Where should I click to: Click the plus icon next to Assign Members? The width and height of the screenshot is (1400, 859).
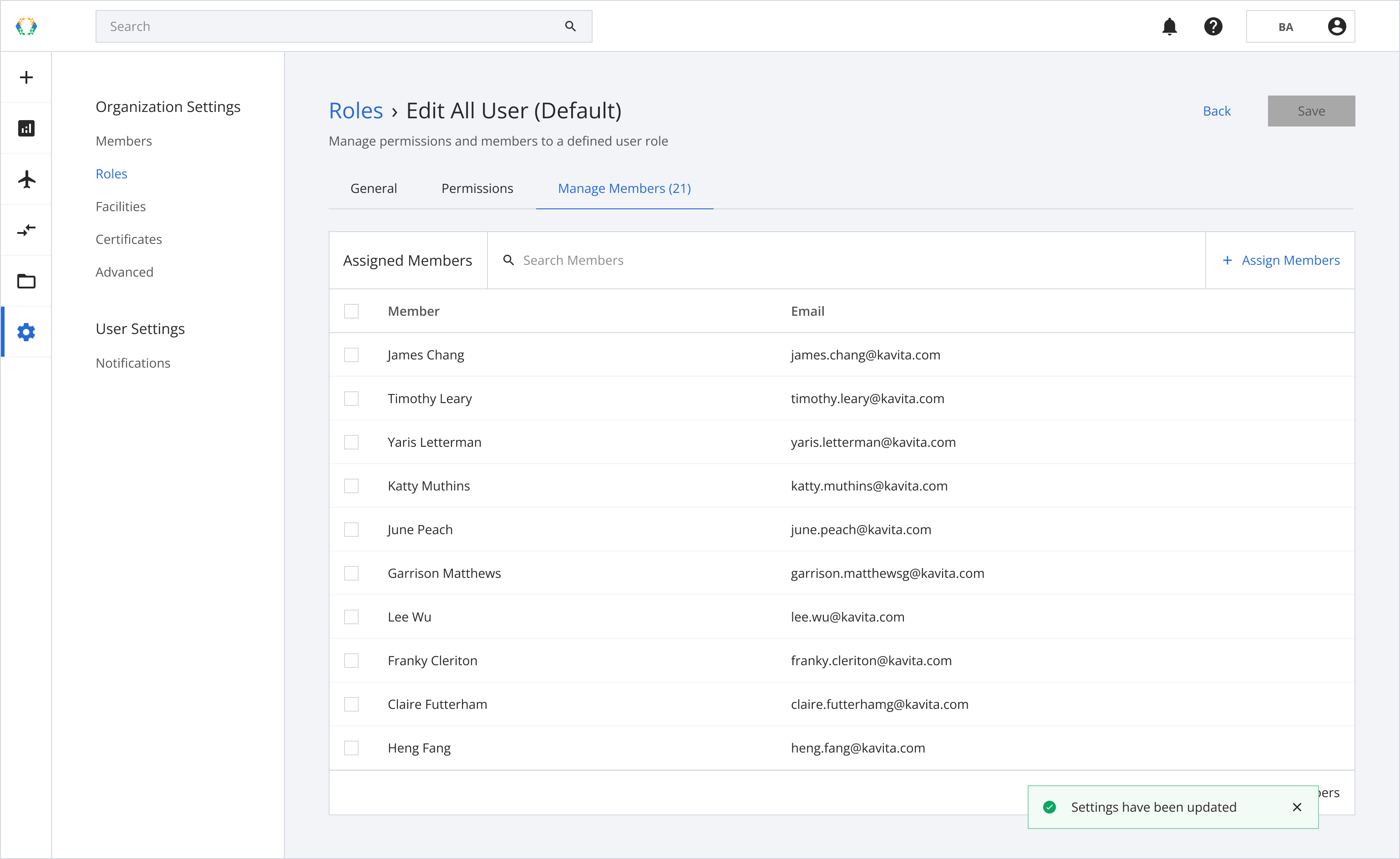coord(1227,260)
